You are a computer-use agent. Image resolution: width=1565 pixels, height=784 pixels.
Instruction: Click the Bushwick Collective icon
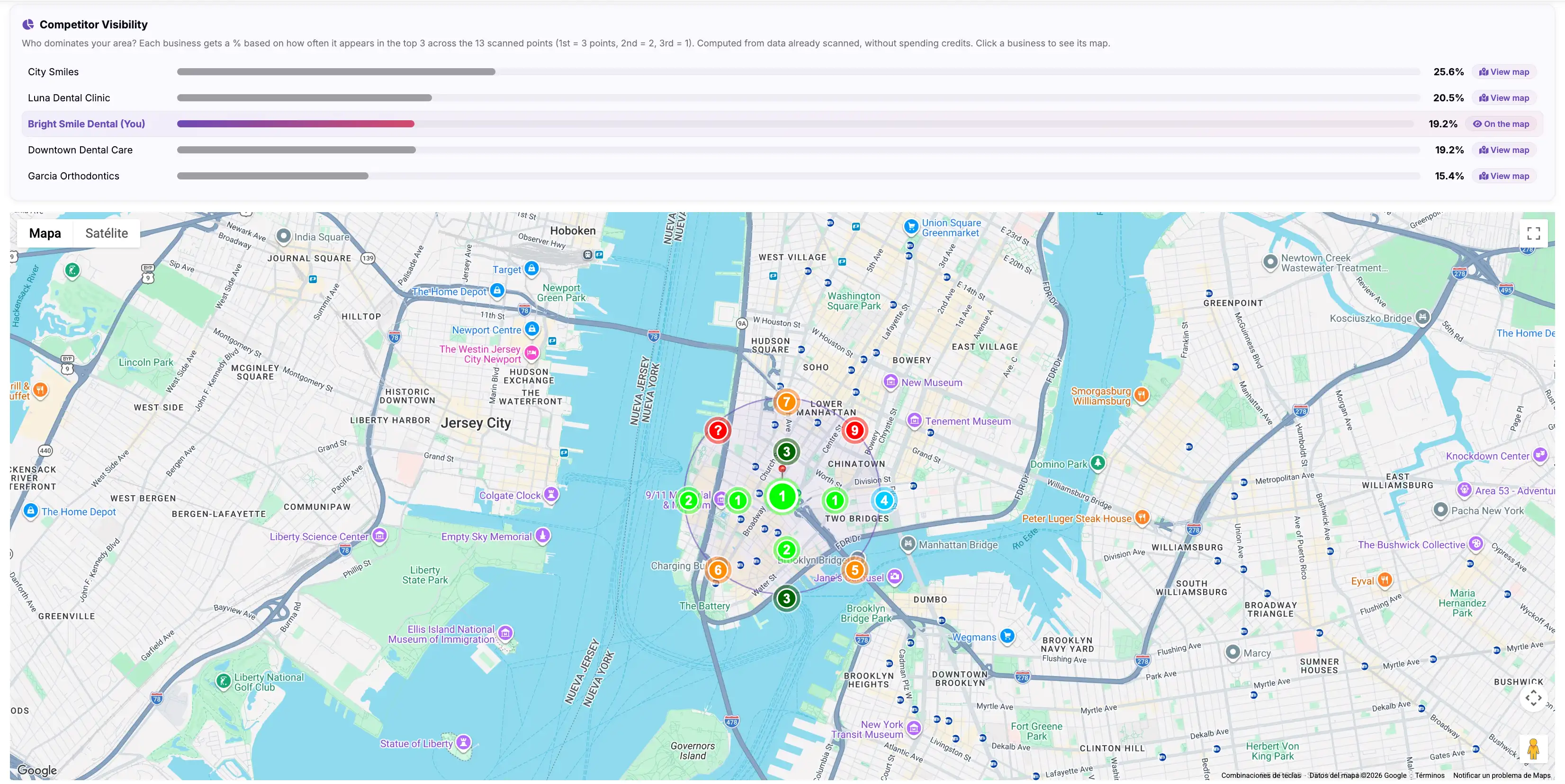click(x=1476, y=543)
